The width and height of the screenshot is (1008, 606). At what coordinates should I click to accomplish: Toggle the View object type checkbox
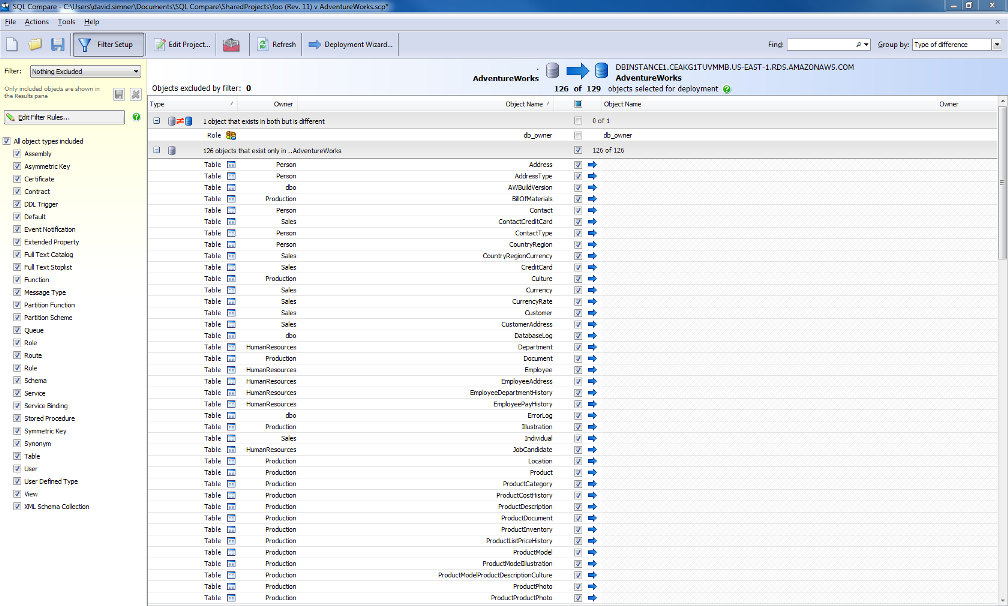[x=17, y=494]
